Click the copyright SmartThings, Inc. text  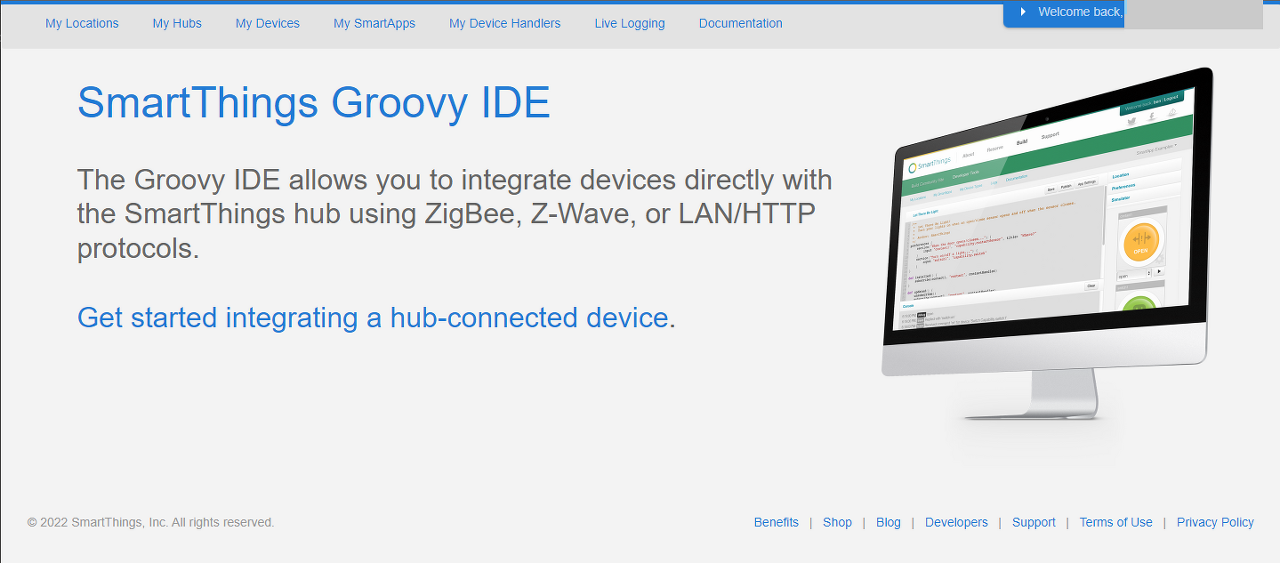pyautogui.click(x=151, y=522)
